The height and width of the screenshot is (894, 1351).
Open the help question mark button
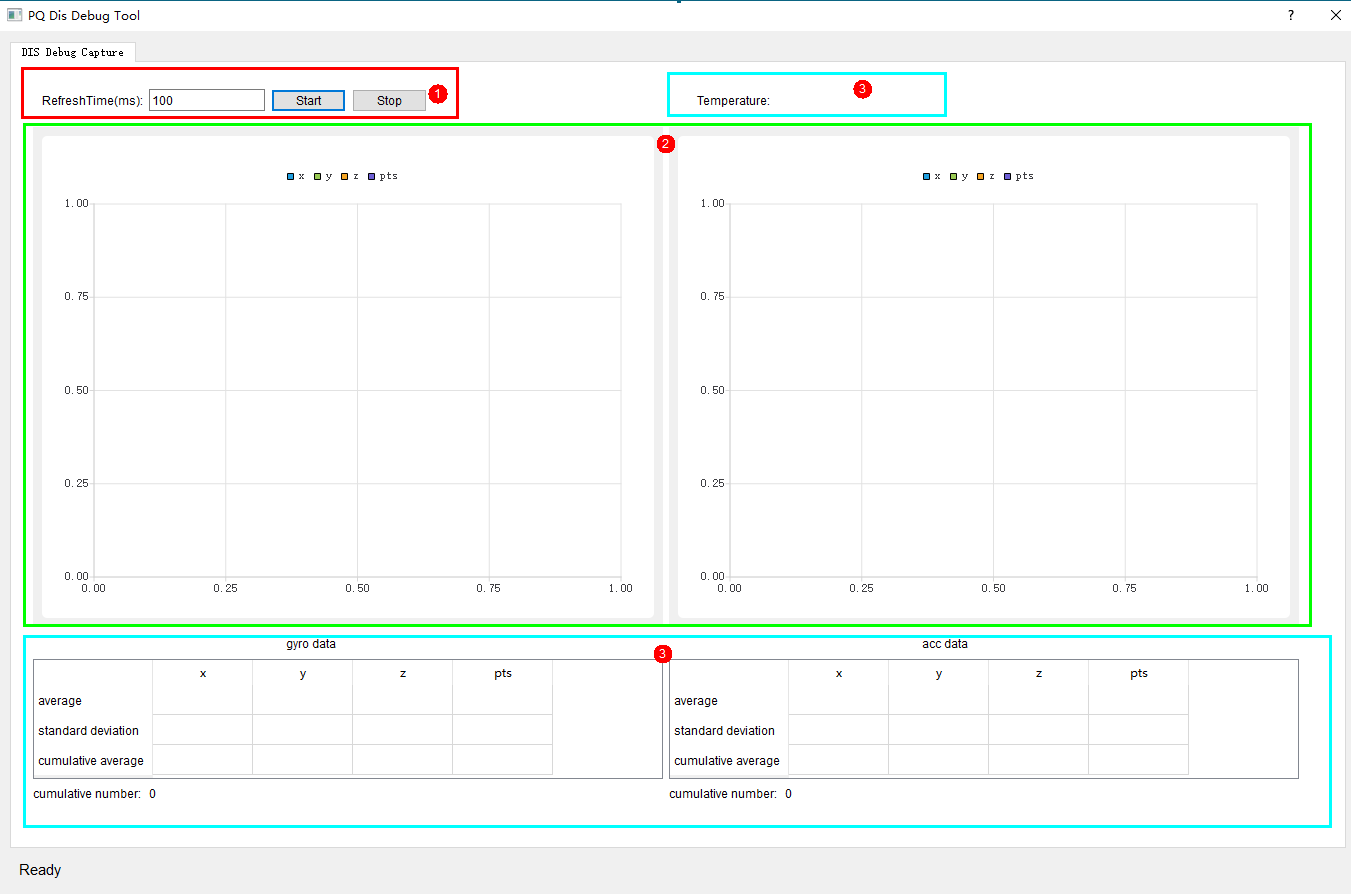click(1290, 15)
